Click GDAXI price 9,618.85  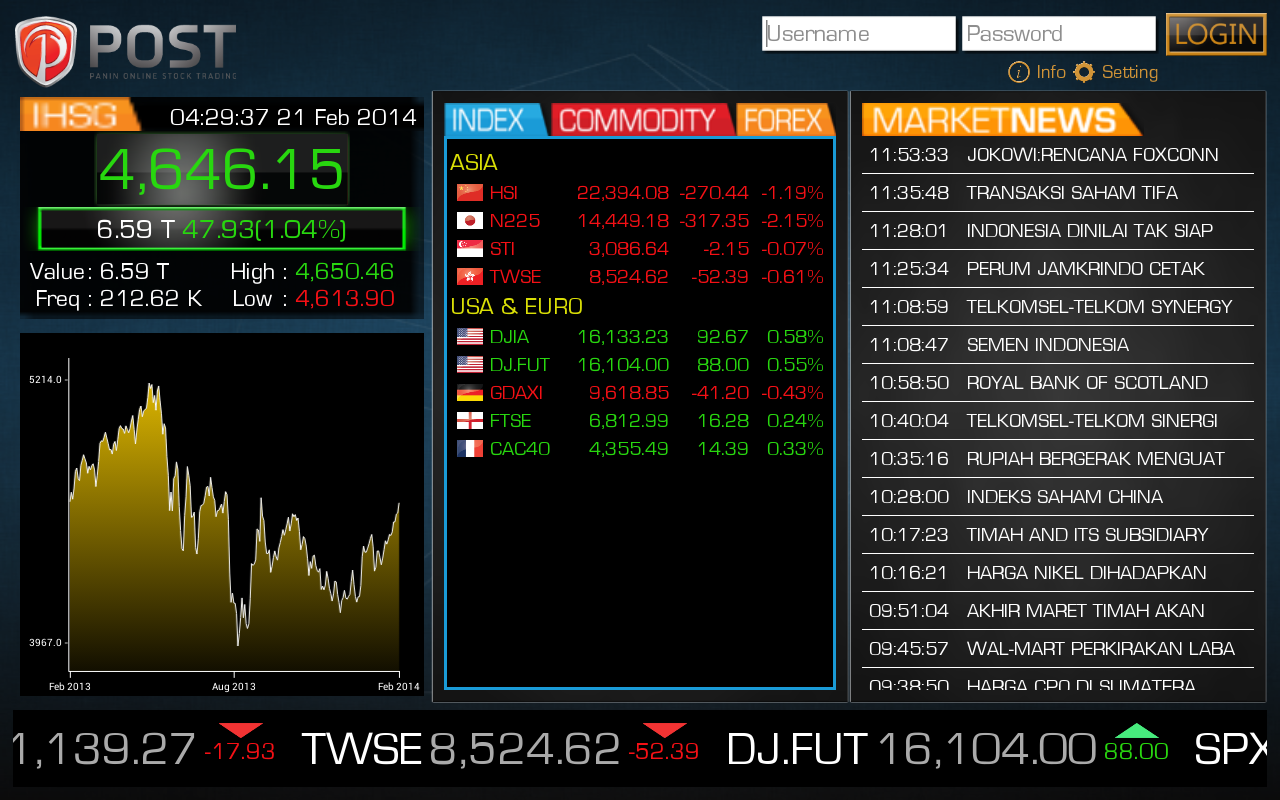coord(629,393)
